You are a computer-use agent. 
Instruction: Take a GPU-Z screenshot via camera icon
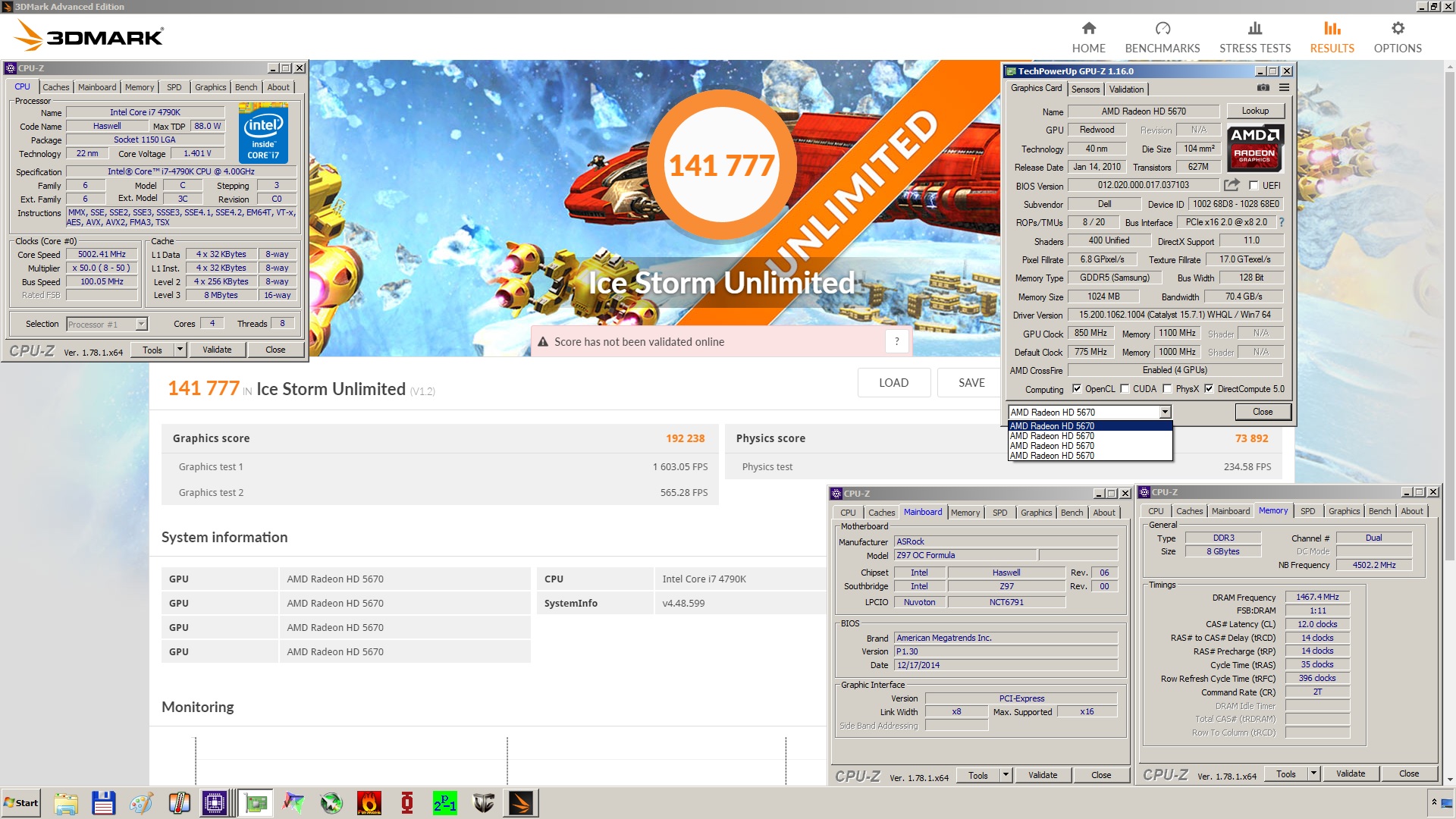1263,88
